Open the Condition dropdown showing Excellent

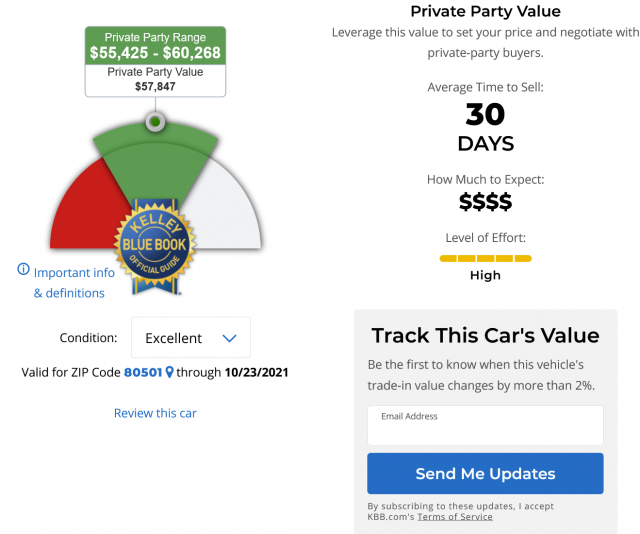(x=190, y=338)
